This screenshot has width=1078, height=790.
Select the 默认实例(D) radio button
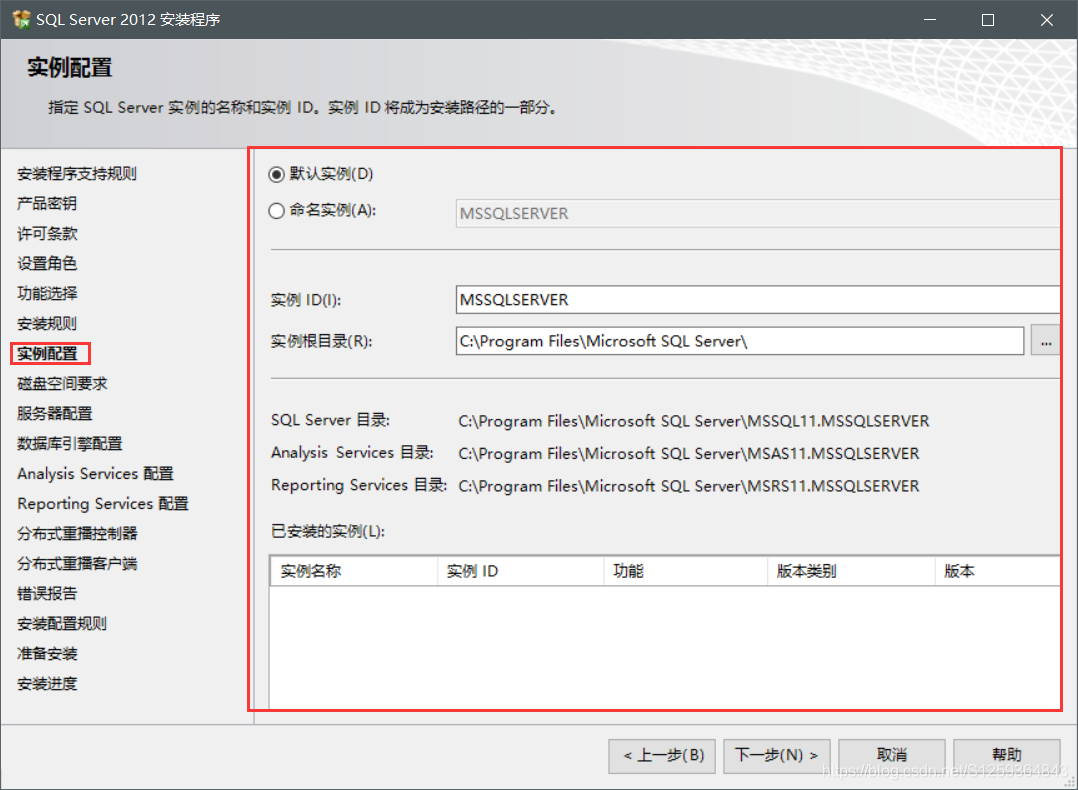(x=276, y=175)
